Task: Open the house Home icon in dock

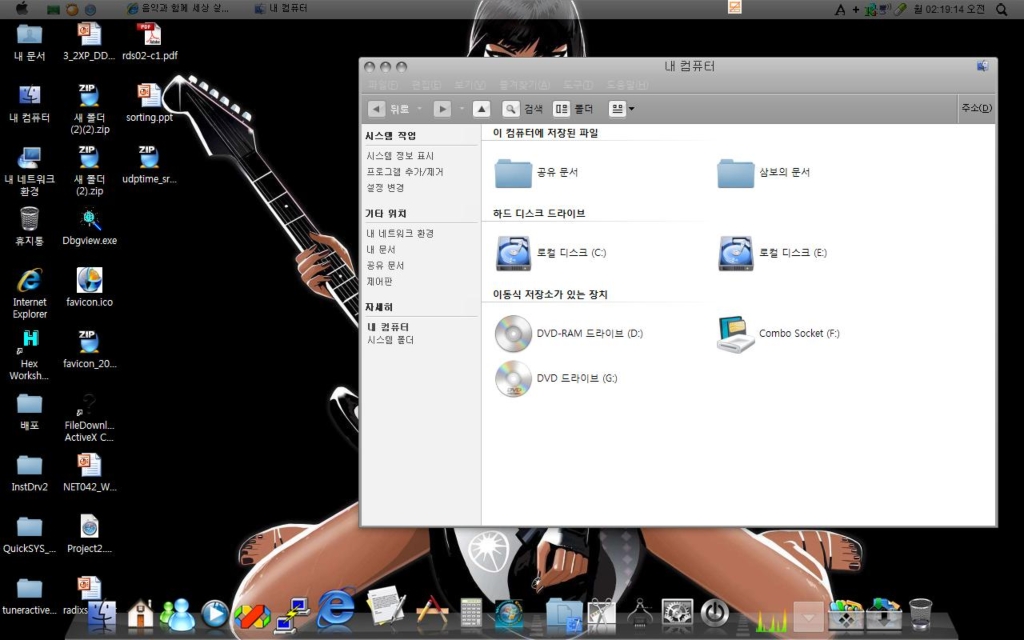Action: click(140, 615)
